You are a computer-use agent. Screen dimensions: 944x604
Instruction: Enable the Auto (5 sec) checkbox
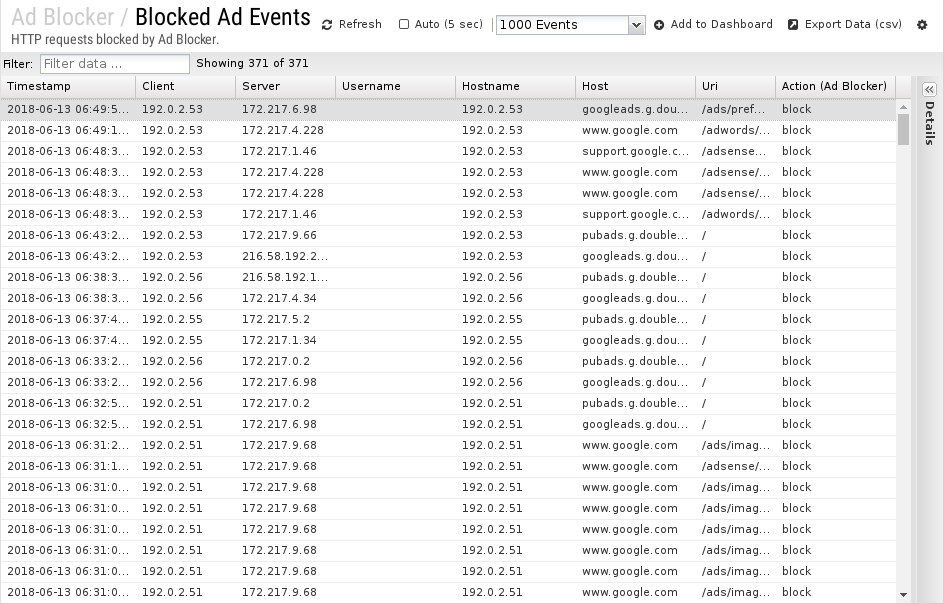click(404, 24)
